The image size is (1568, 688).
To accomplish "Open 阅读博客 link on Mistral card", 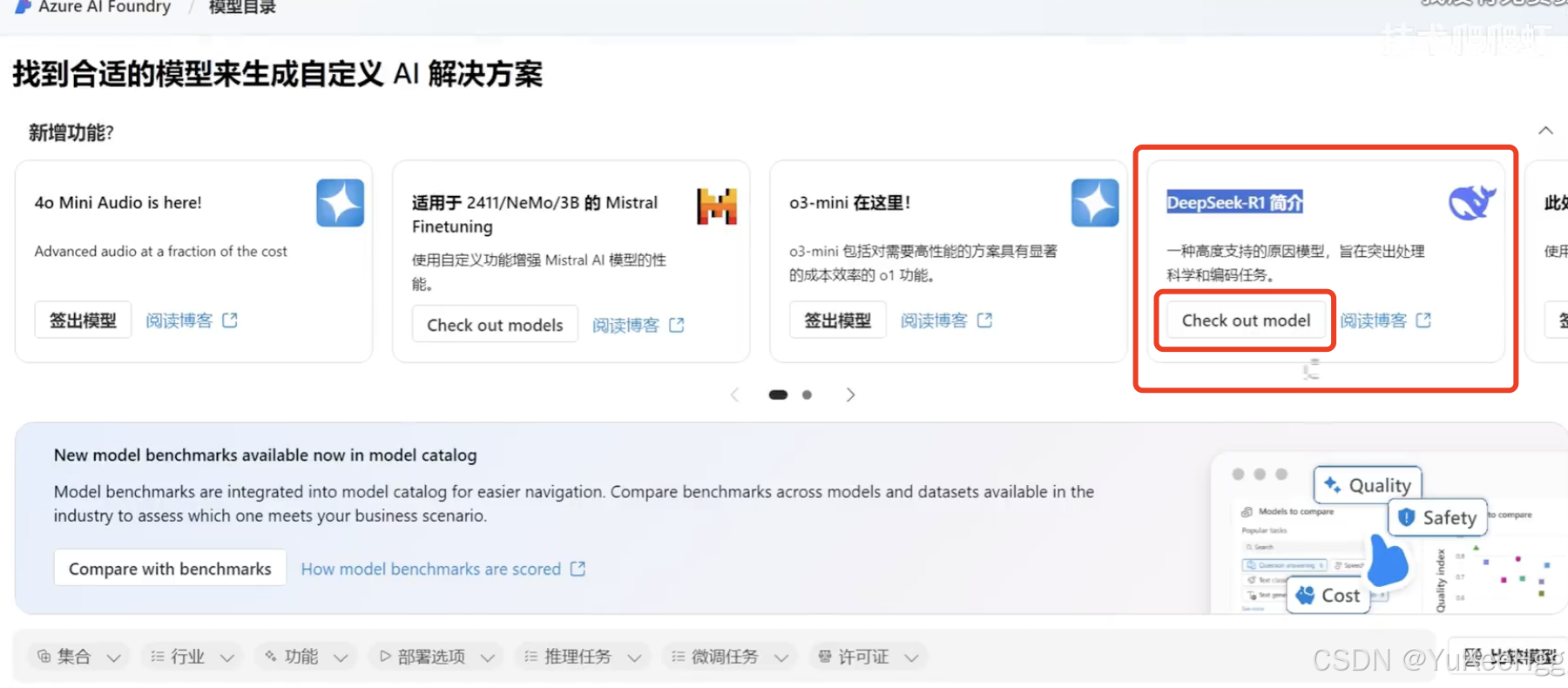I will point(626,325).
